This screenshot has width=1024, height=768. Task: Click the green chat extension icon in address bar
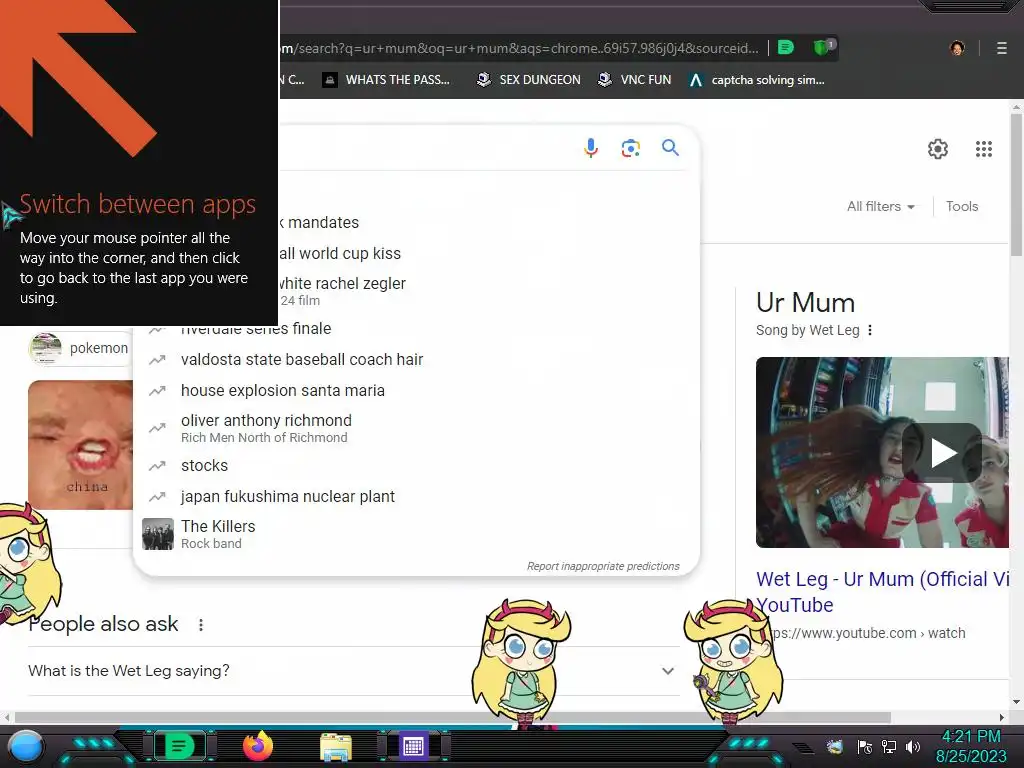coord(786,48)
